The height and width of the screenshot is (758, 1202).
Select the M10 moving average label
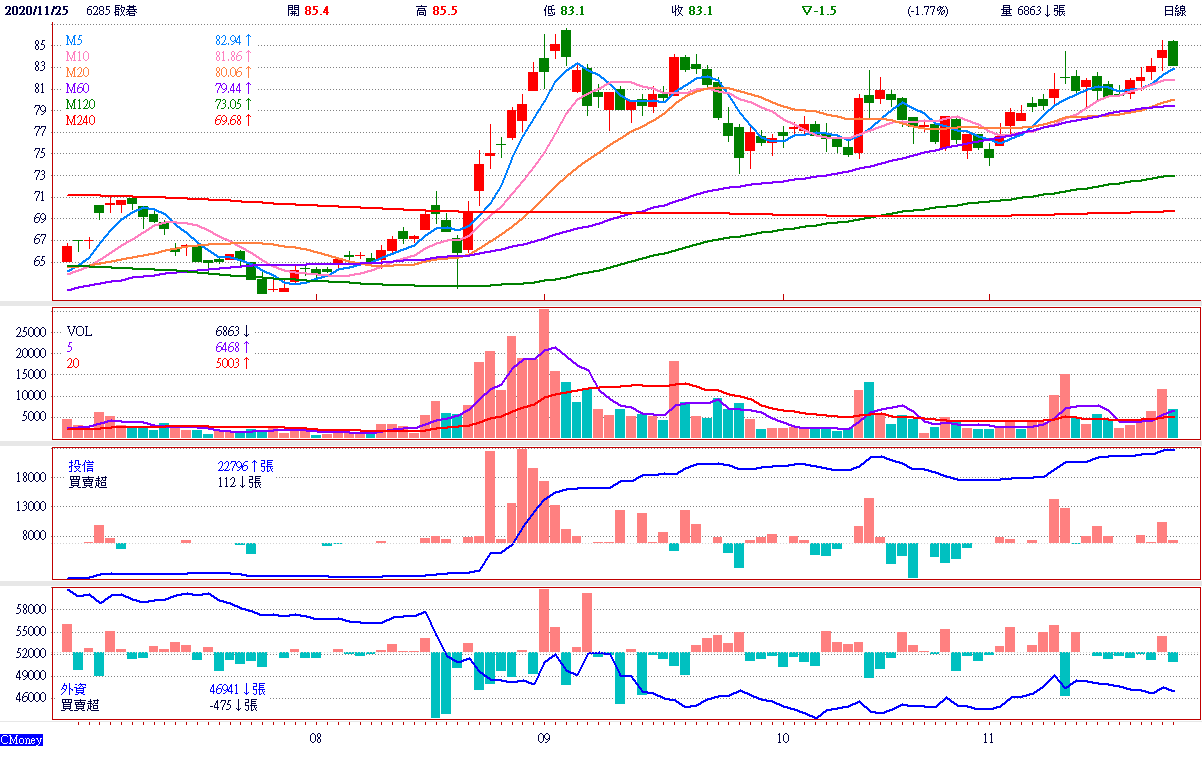coord(77,56)
